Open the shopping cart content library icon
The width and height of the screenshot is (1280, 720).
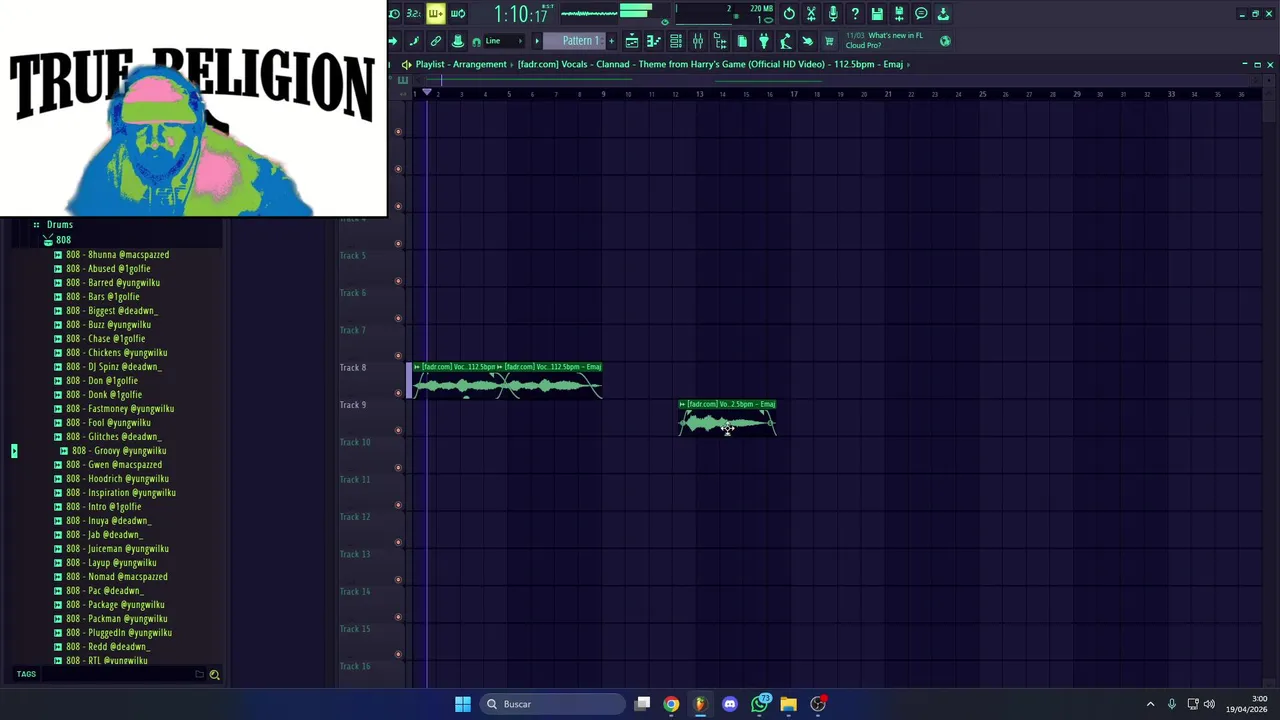coord(829,41)
